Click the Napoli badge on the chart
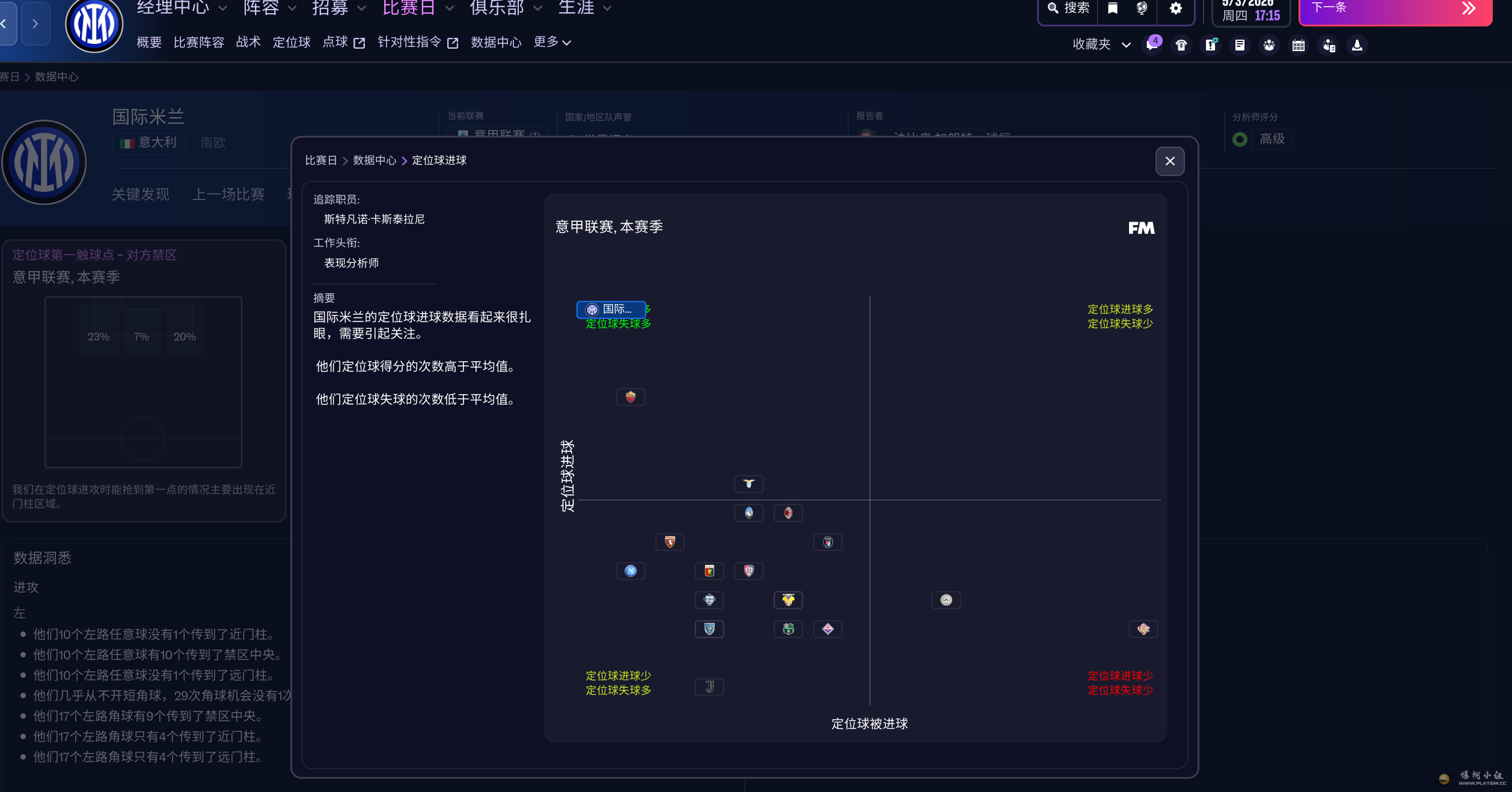Image resolution: width=1512 pixels, height=792 pixels. click(630, 571)
